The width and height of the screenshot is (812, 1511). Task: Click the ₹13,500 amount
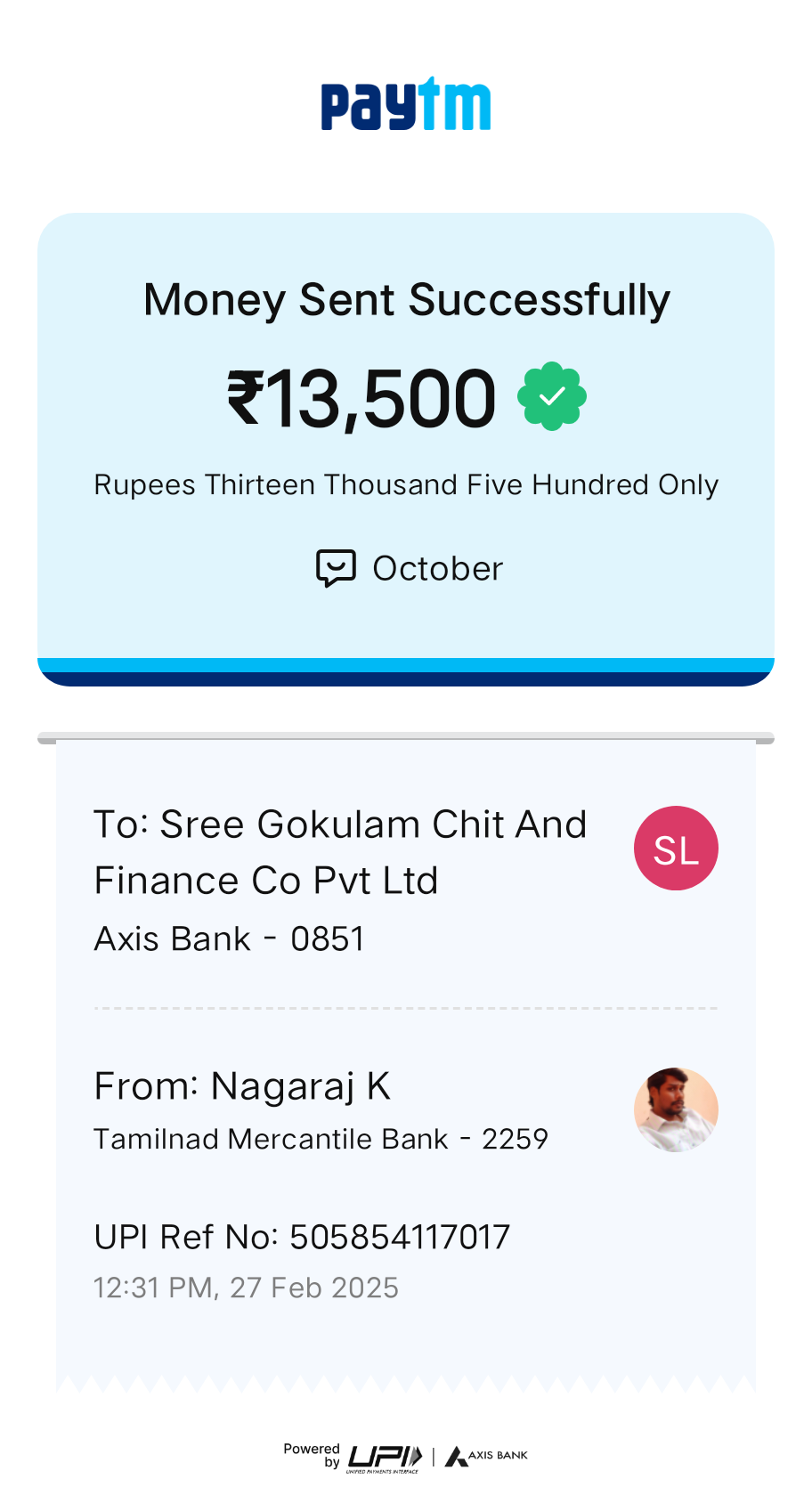tap(361, 398)
